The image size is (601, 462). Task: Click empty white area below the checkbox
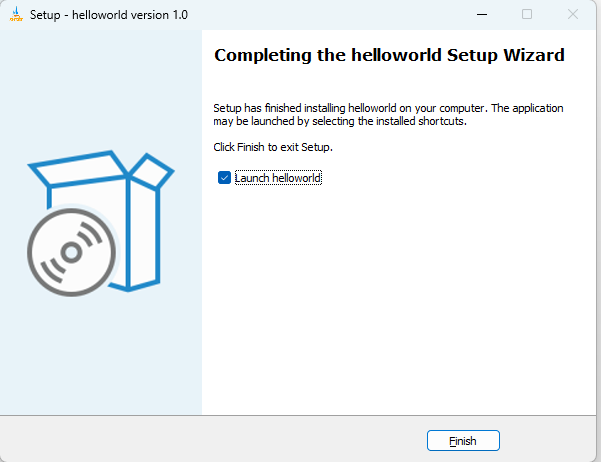pyautogui.click(x=399, y=299)
